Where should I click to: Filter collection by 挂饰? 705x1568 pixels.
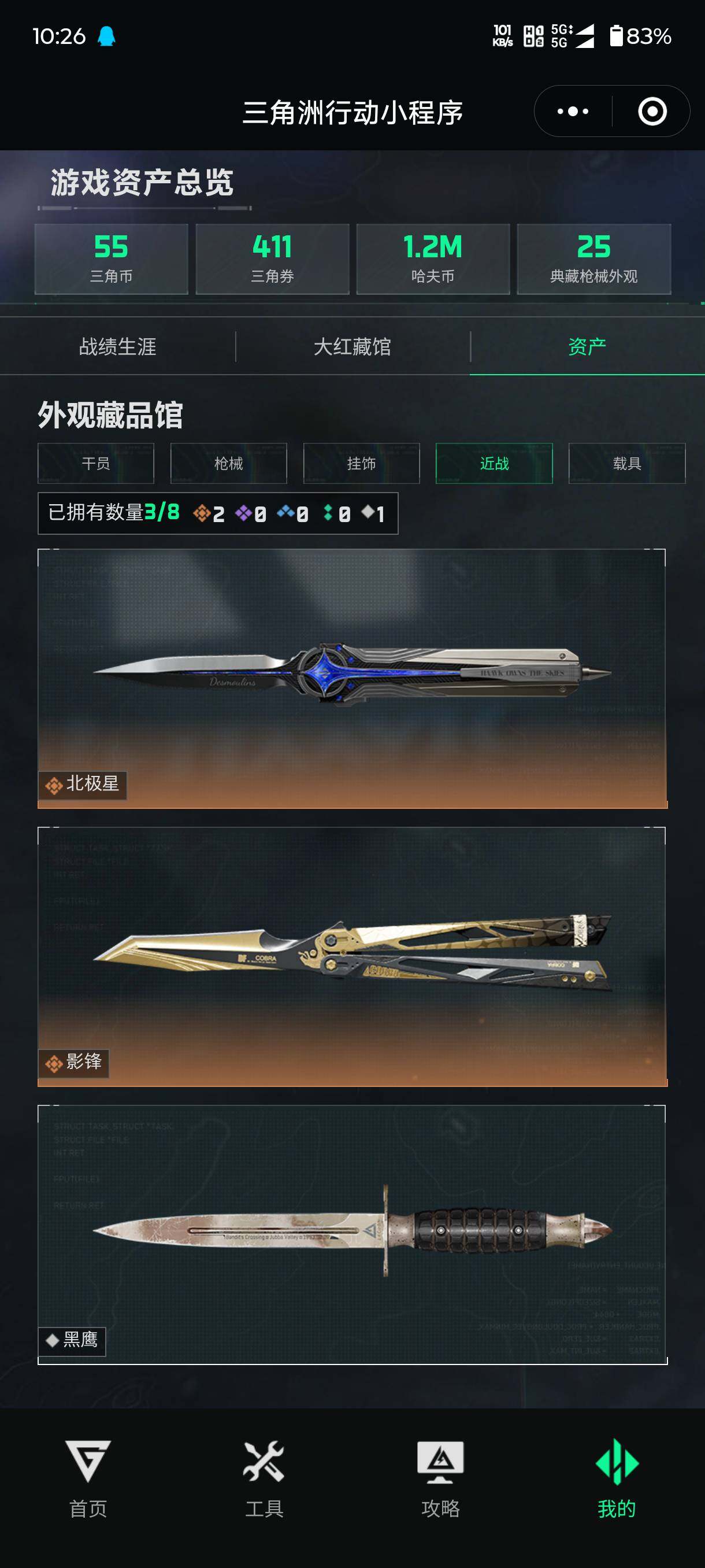(x=361, y=463)
